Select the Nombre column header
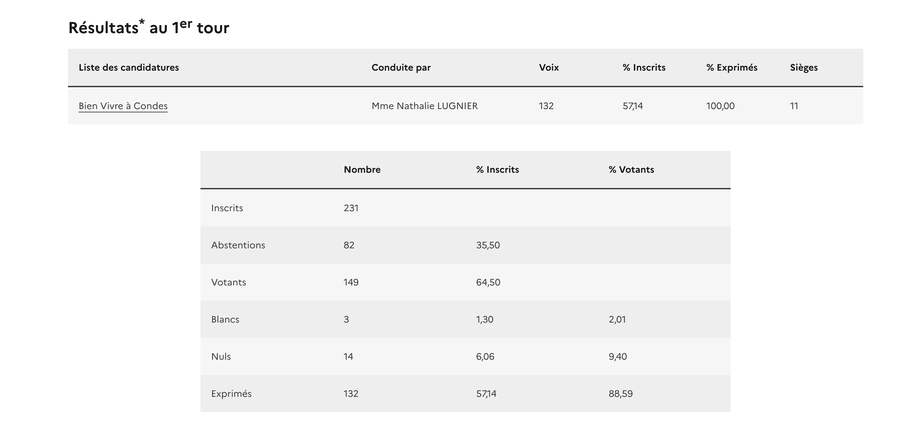900x429 pixels. point(362,170)
